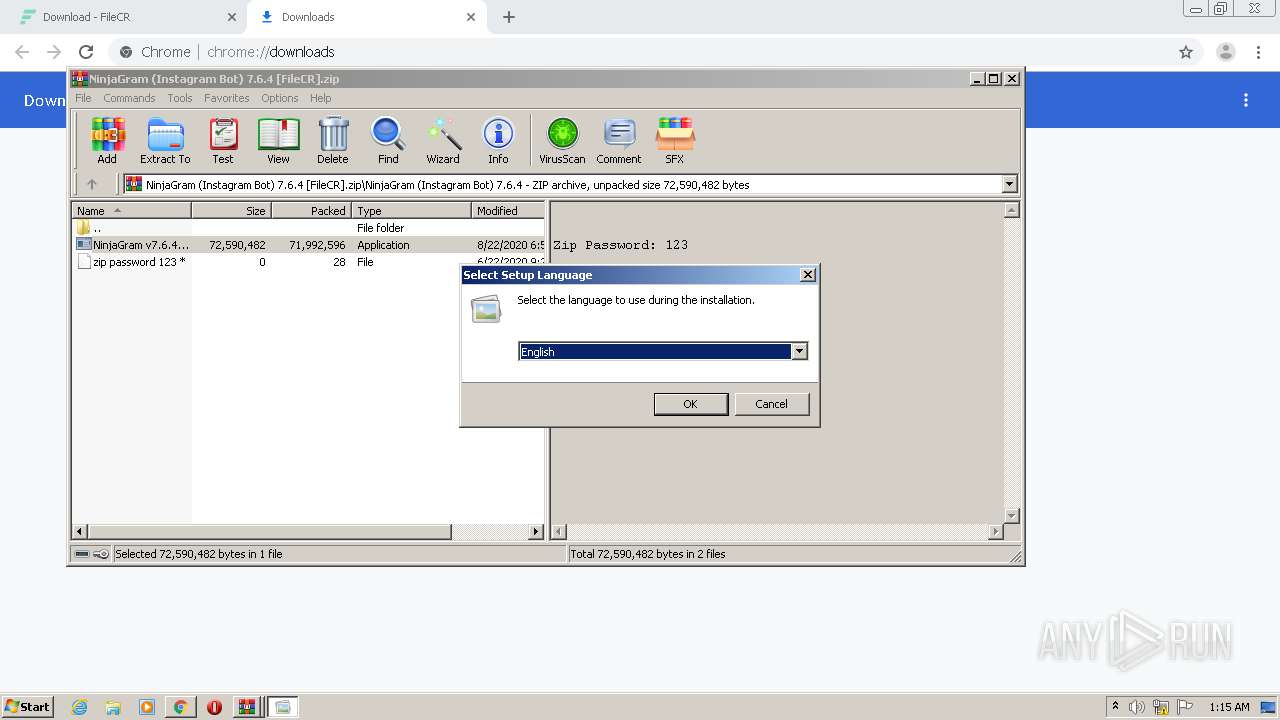The height and width of the screenshot is (720, 1280).
Task: Click Chrome address bar URL
Action: 271,52
